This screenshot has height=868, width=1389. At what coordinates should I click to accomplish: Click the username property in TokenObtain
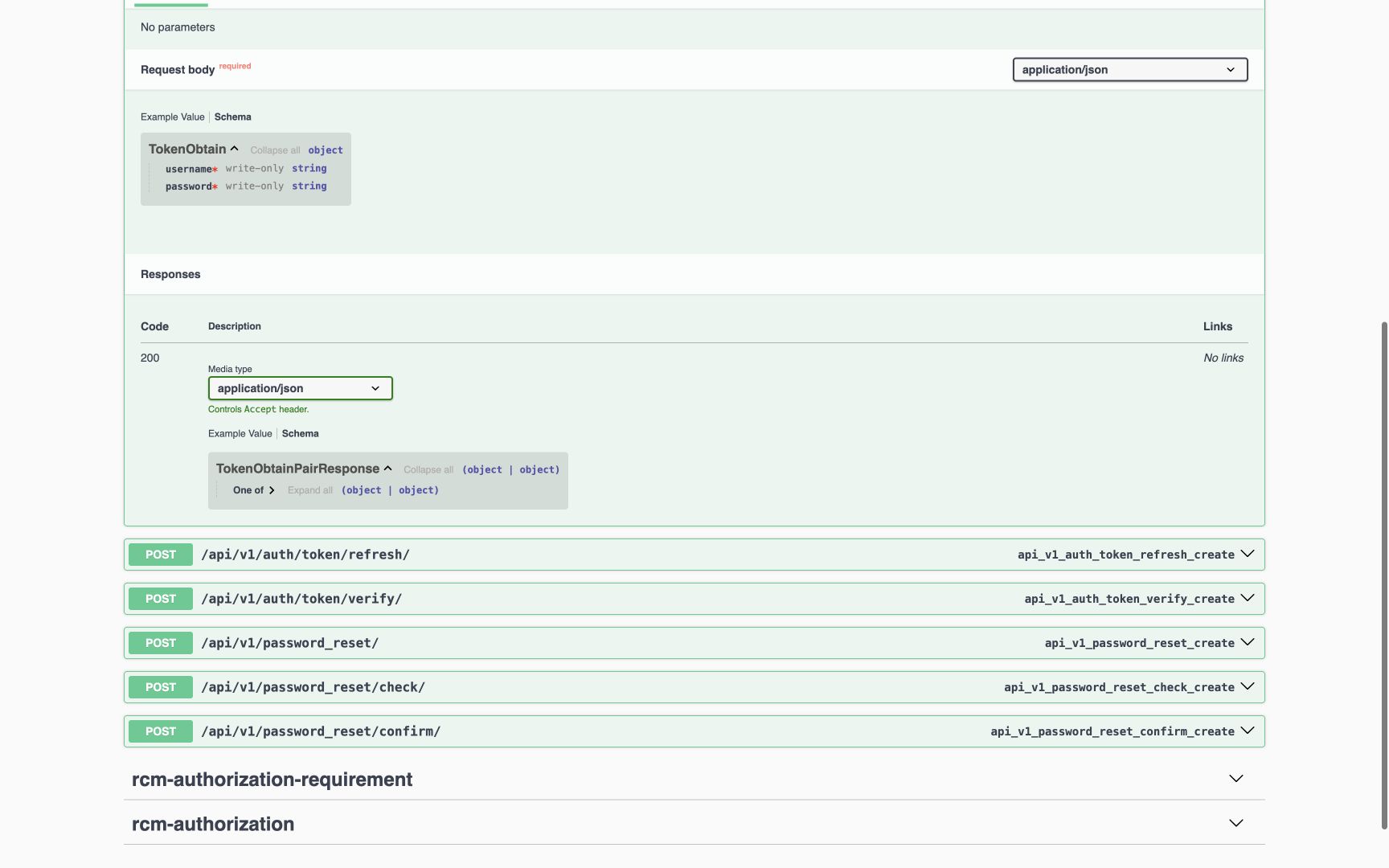191,169
